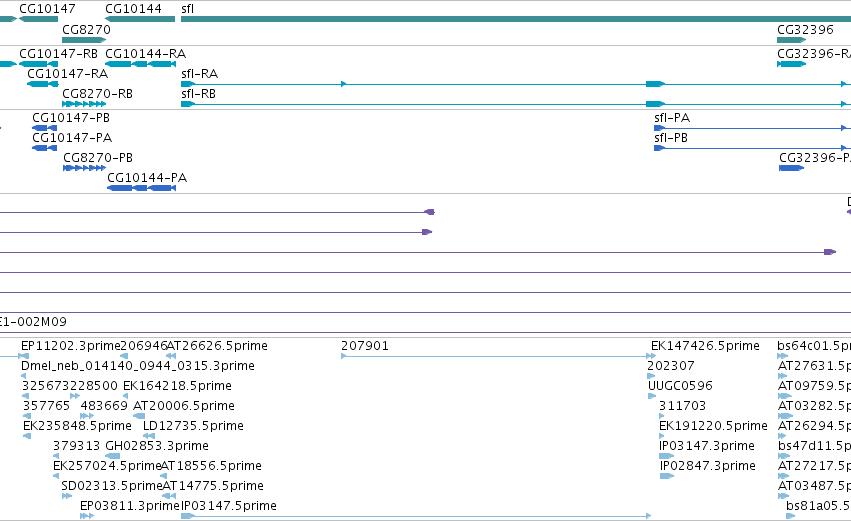The height and width of the screenshot is (521, 851).
Task: Select the UUGC0596 EST label
Action: pos(680,386)
